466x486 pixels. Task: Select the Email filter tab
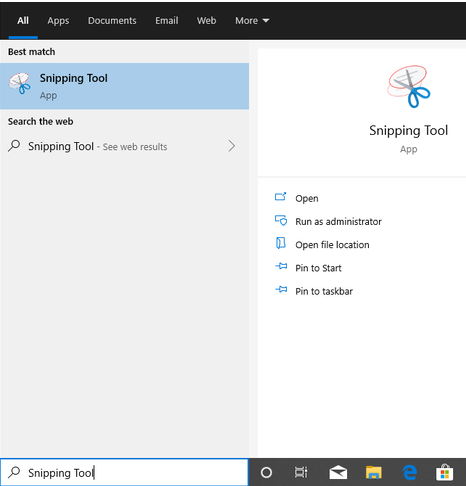click(167, 21)
